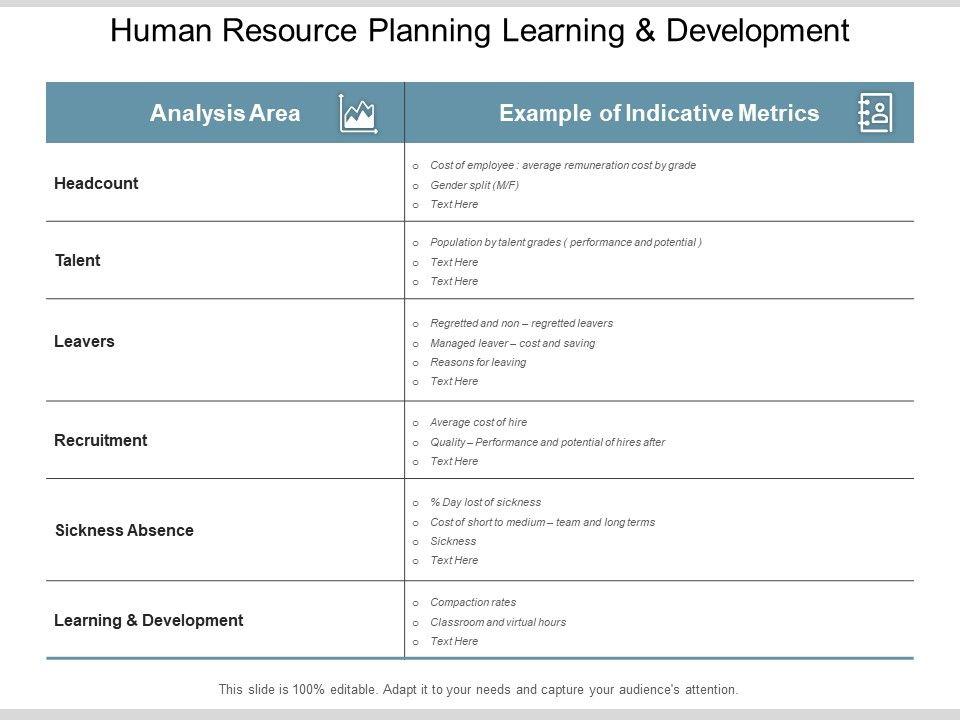Click the contact notebook icon in header

click(875, 113)
